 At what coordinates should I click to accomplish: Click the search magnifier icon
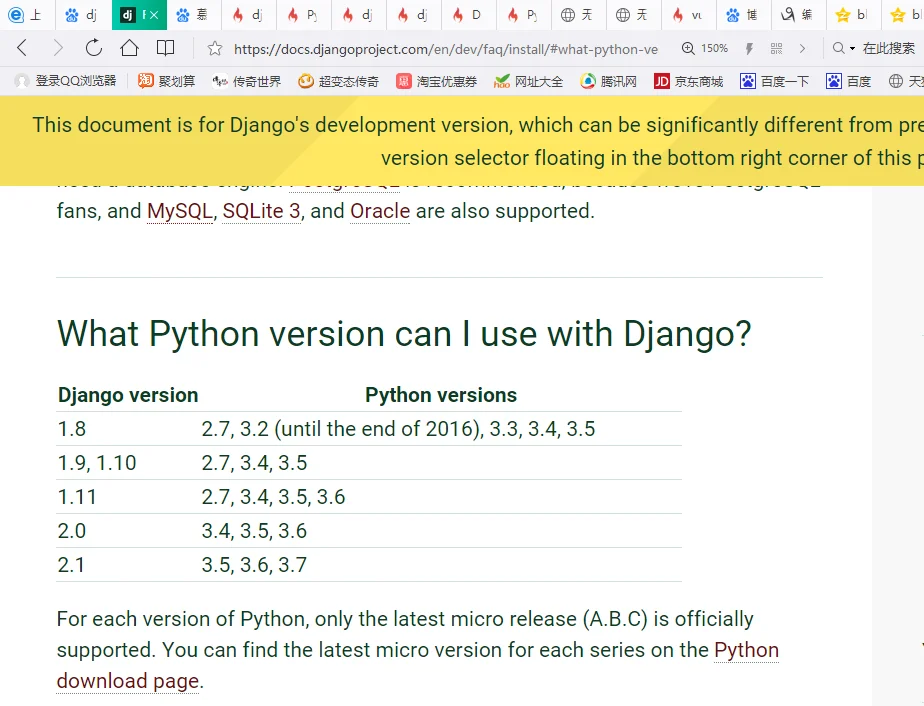click(x=839, y=48)
